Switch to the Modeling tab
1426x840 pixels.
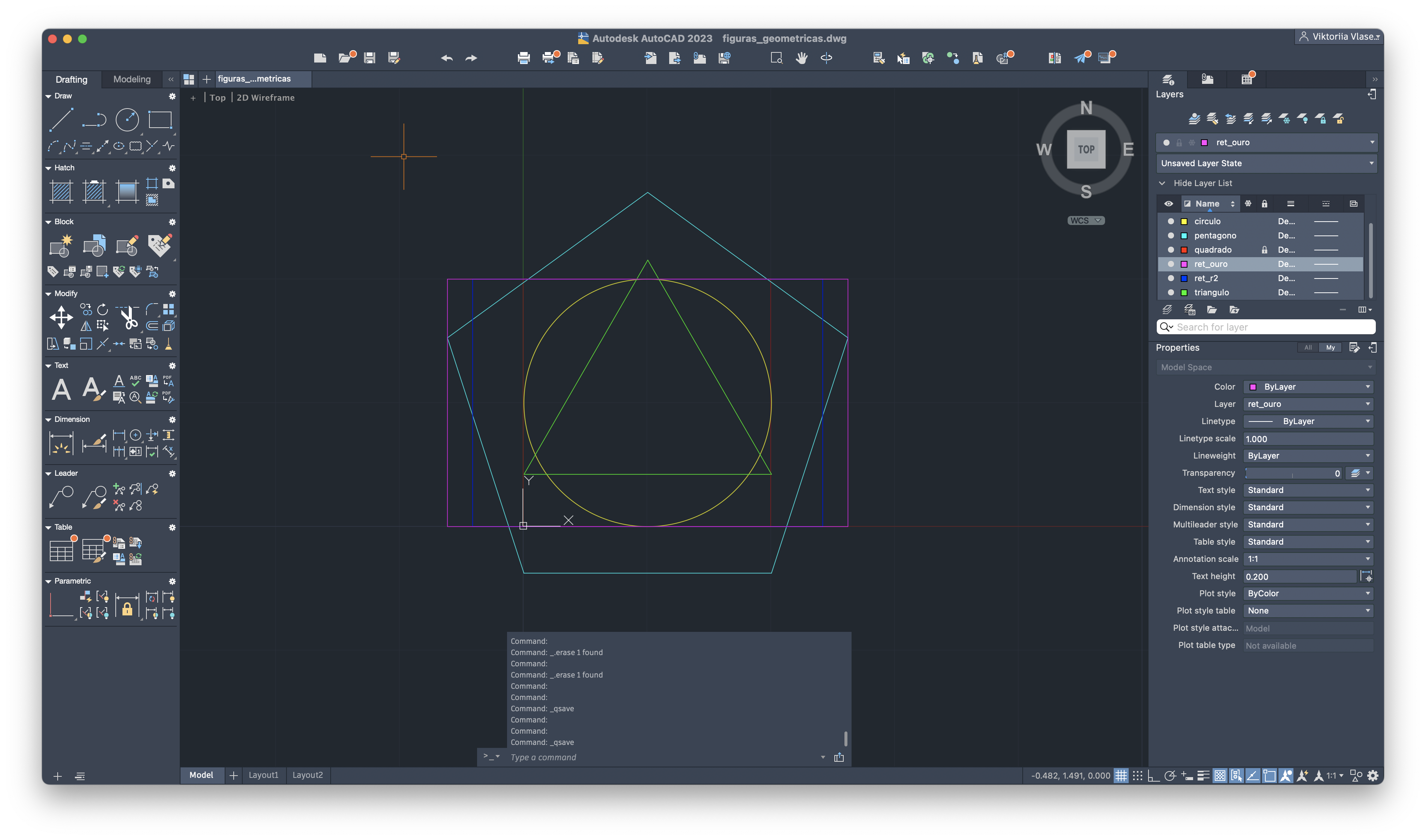click(x=132, y=79)
